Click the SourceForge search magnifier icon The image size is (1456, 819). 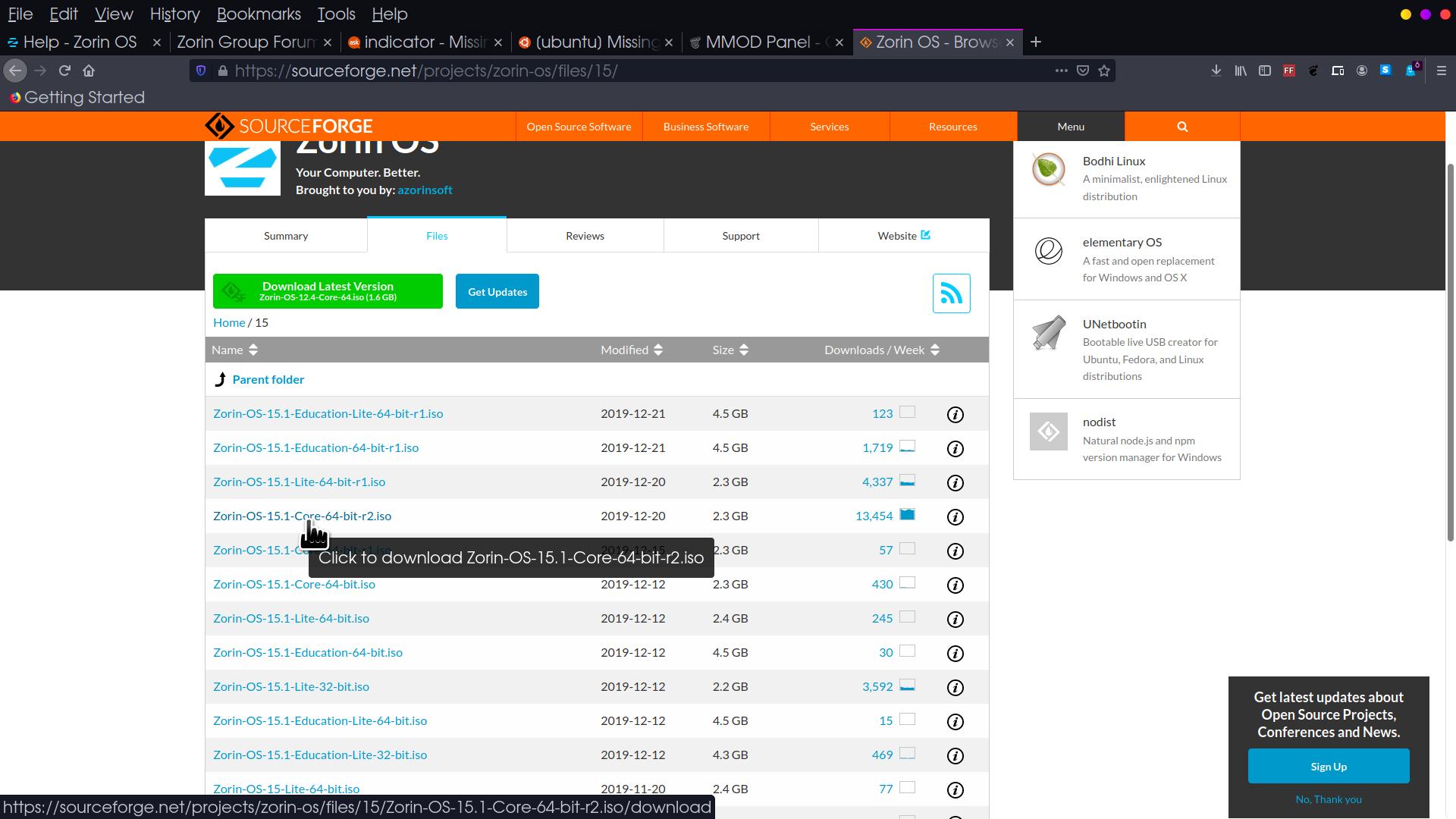tap(1181, 127)
